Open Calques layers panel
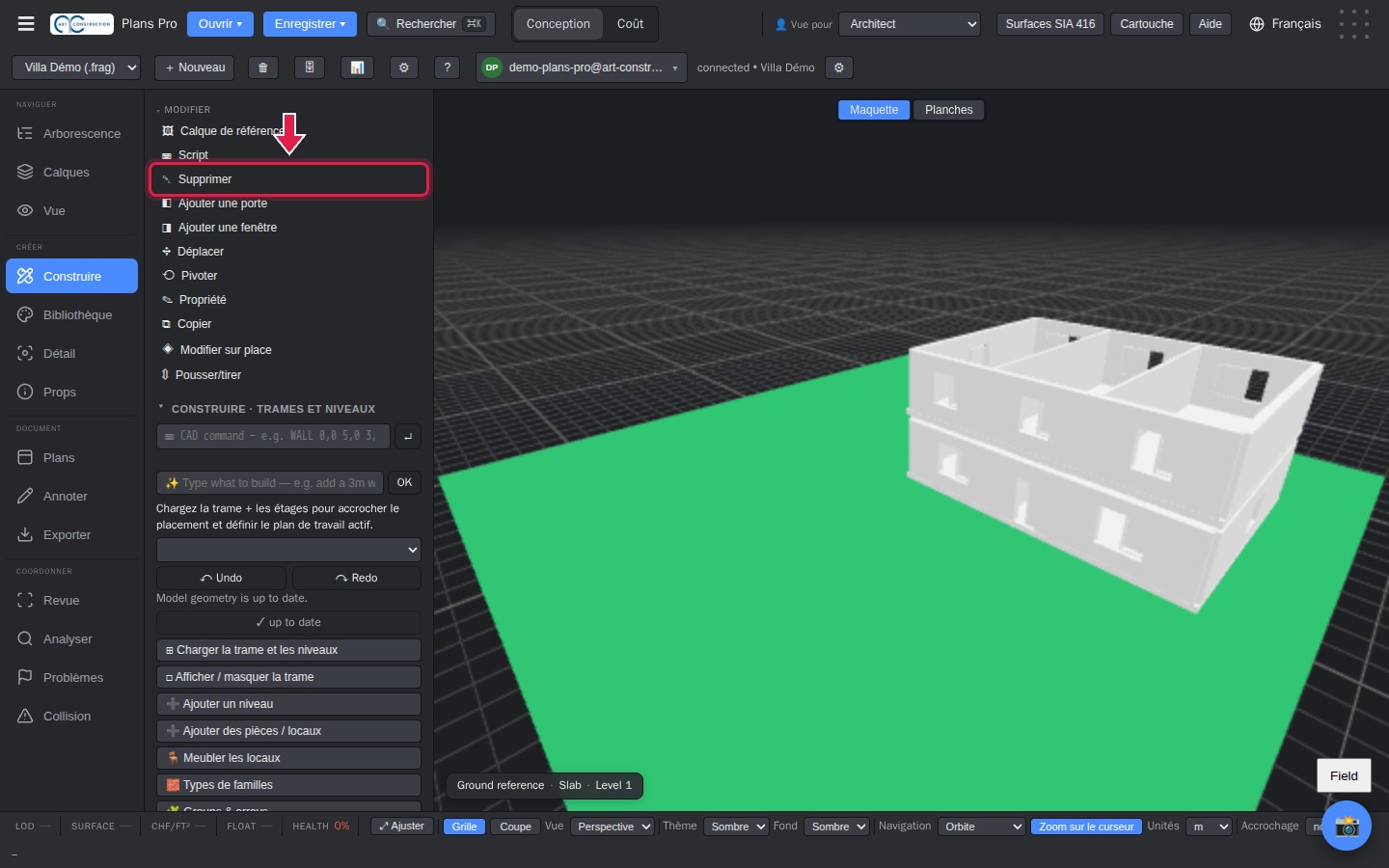This screenshot has width=1389, height=868. tap(71, 172)
